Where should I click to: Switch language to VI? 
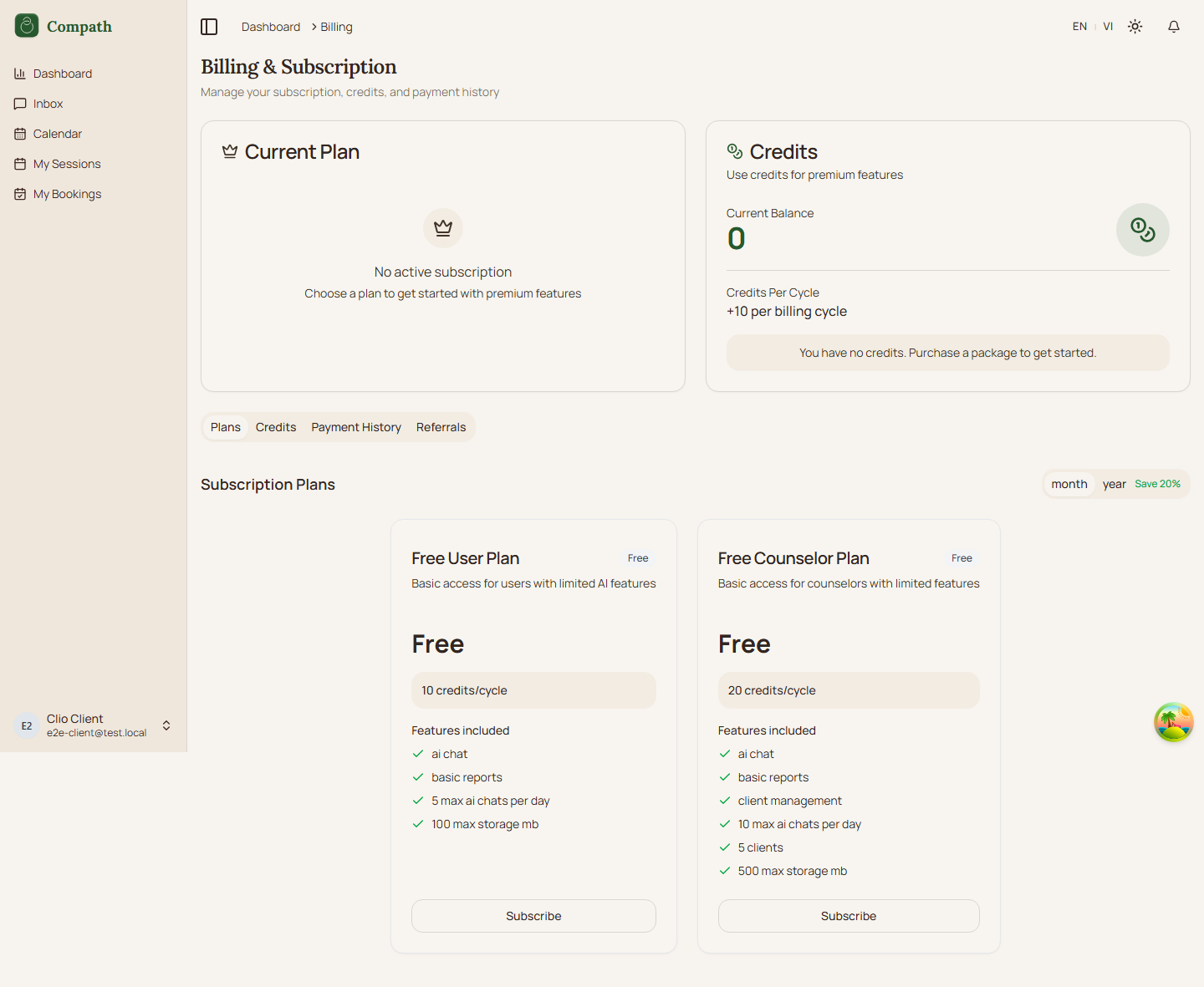point(1108,27)
